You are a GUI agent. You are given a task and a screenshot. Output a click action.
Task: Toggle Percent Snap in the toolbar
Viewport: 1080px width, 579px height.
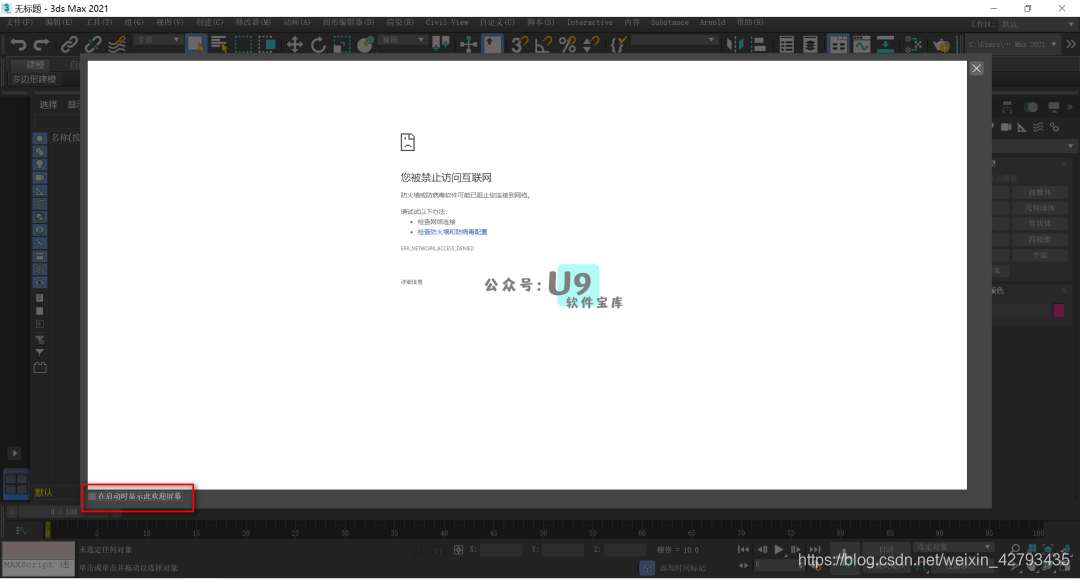coord(567,44)
